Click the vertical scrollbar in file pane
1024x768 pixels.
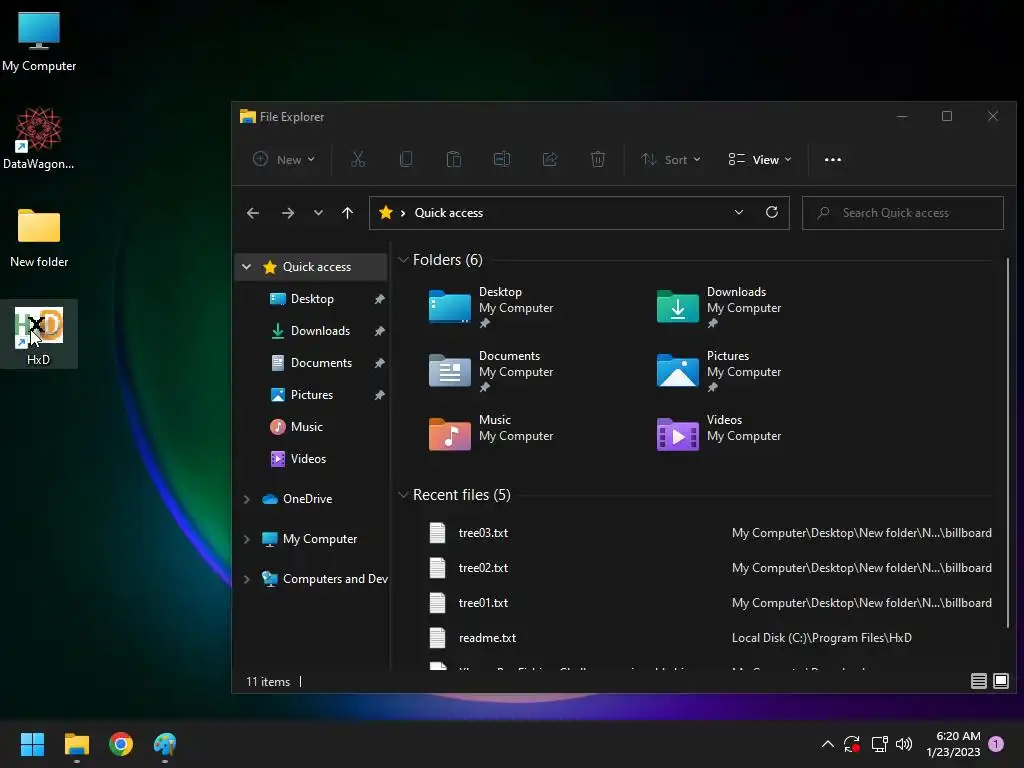click(x=1008, y=443)
